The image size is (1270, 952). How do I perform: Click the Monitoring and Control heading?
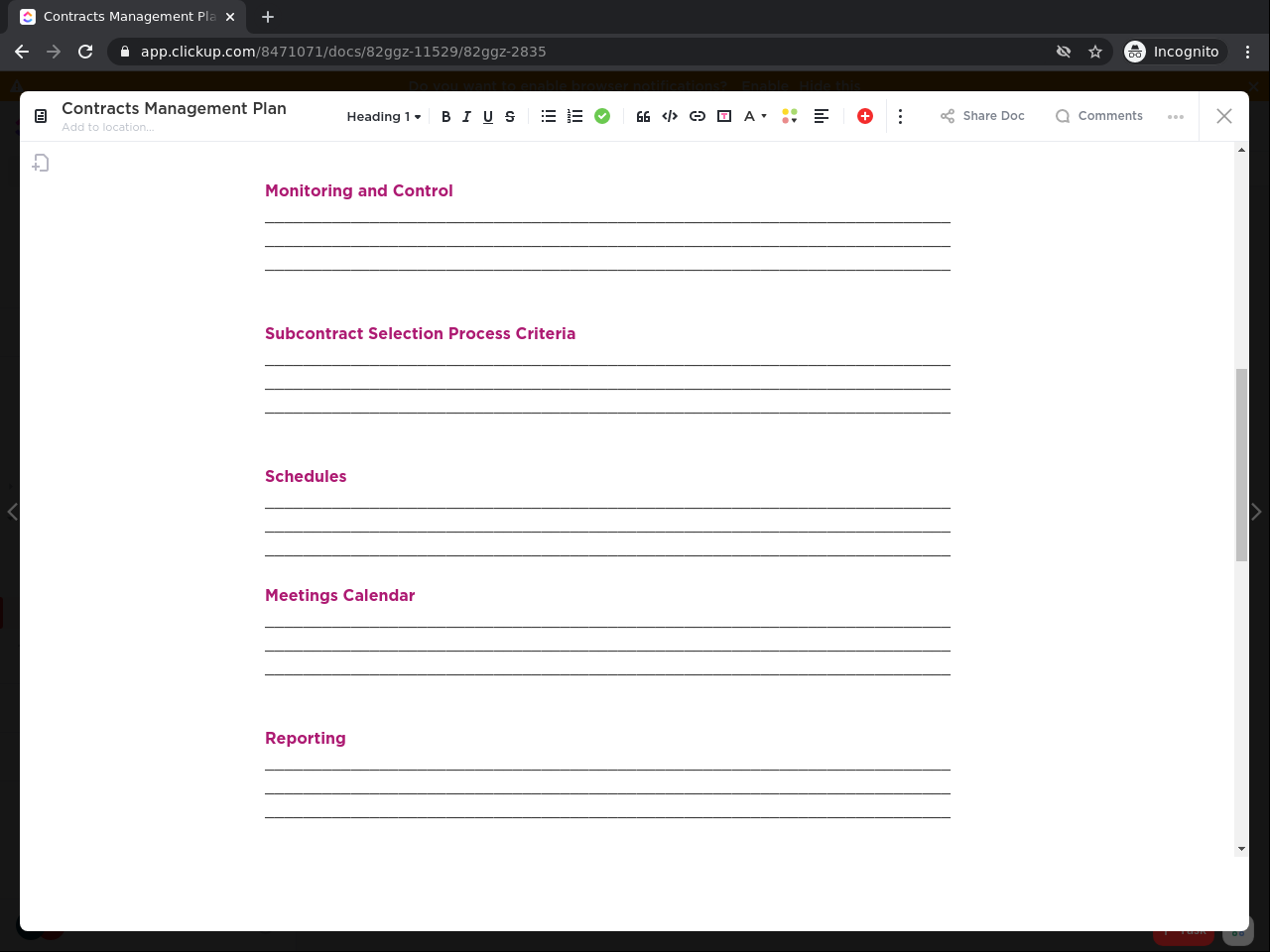359,190
